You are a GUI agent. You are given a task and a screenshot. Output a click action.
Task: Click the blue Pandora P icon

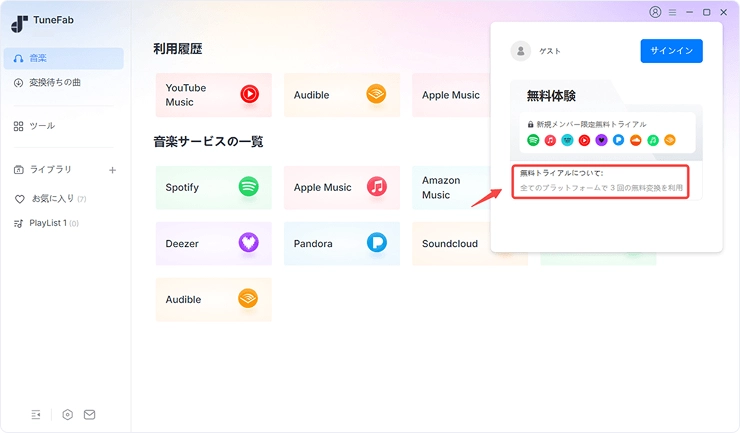[377, 242]
